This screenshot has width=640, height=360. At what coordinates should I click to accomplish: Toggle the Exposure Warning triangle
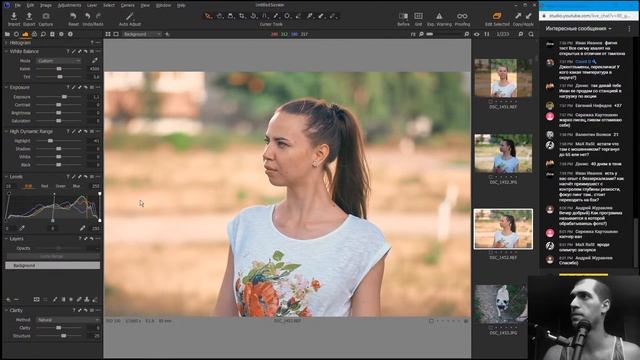(x=439, y=16)
